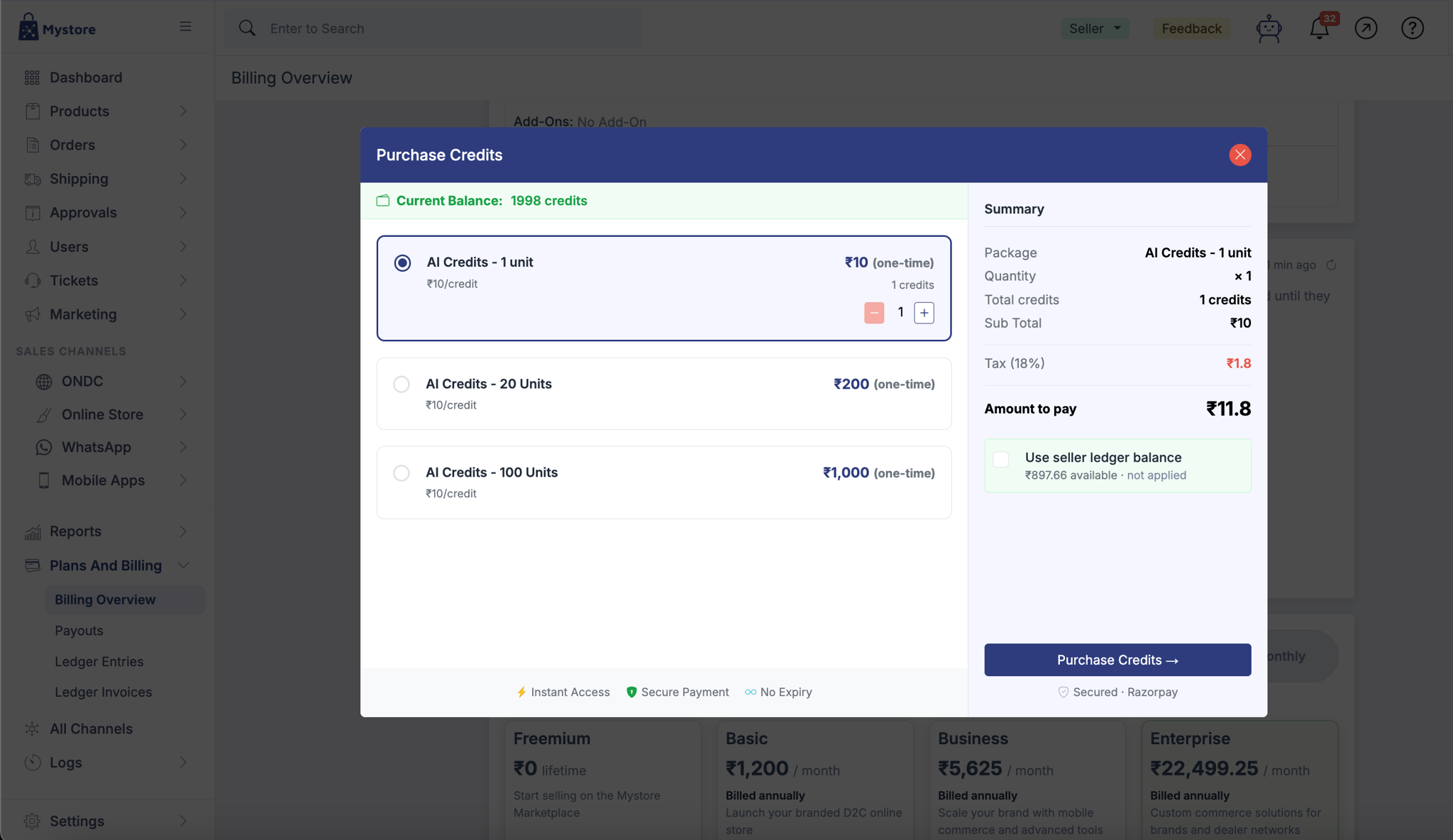Collapse sidebar with hamburger menu icon

tap(185, 27)
